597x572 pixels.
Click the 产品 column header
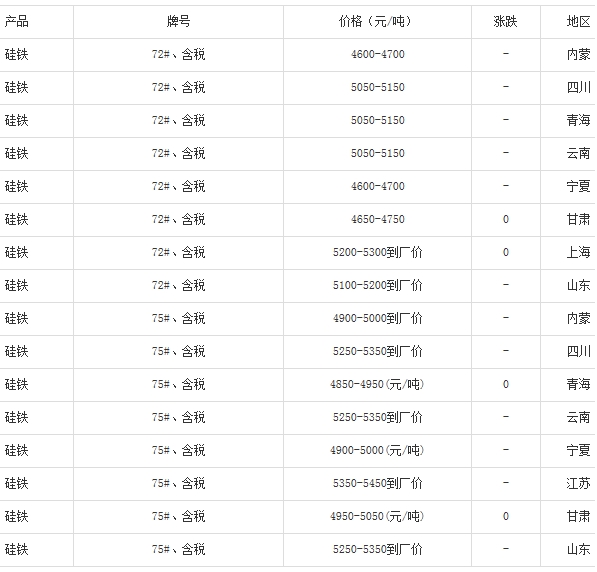[16, 22]
